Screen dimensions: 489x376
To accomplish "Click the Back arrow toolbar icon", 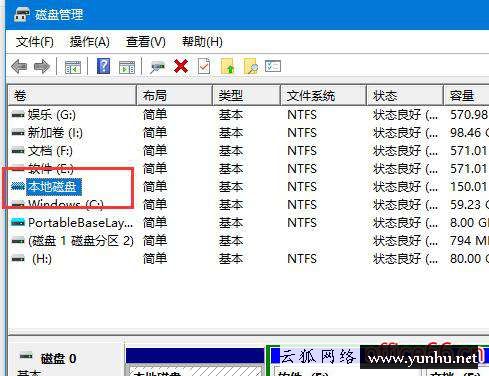I will click(19, 66).
